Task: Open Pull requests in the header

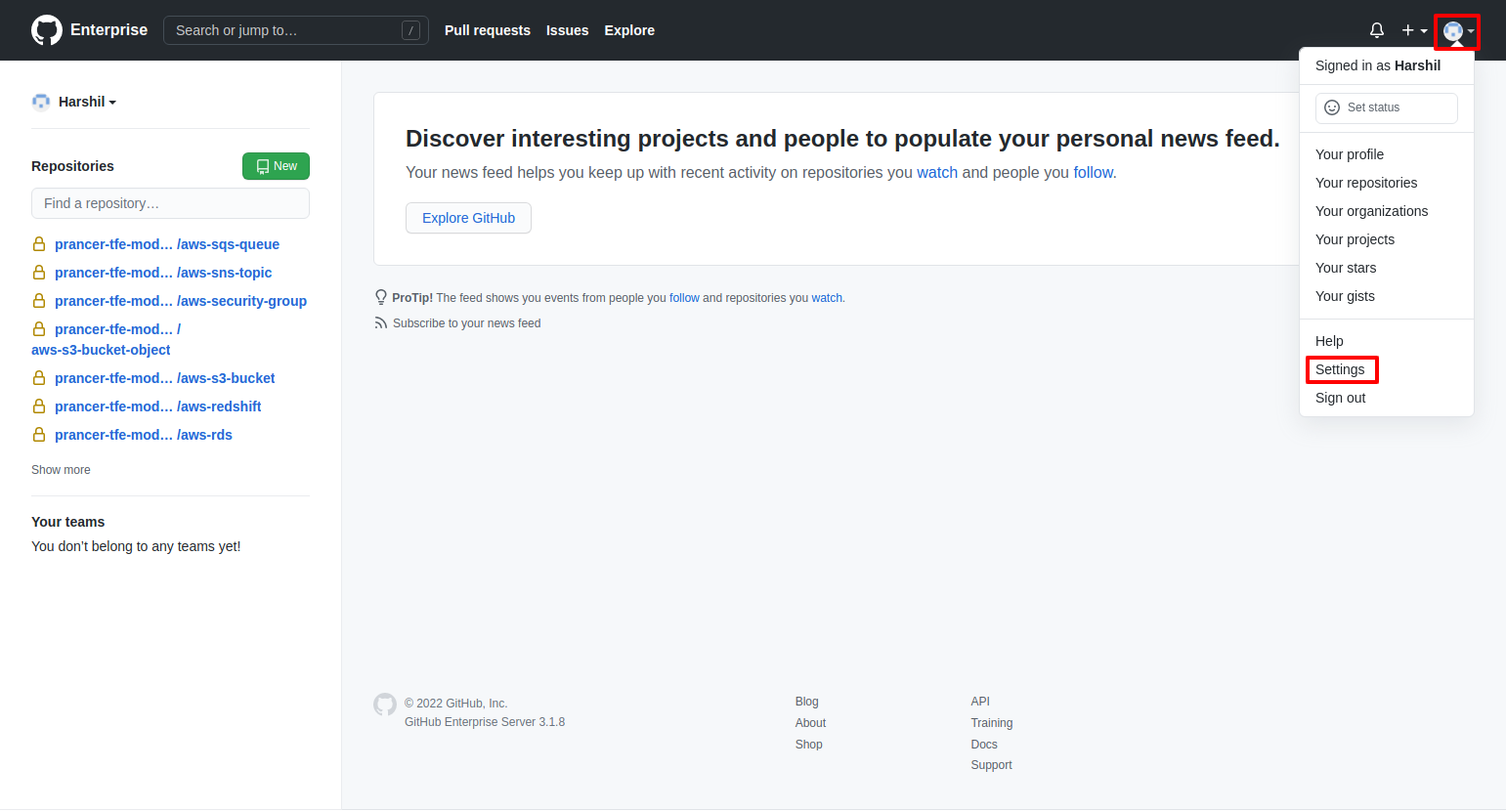Action: click(488, 30)
